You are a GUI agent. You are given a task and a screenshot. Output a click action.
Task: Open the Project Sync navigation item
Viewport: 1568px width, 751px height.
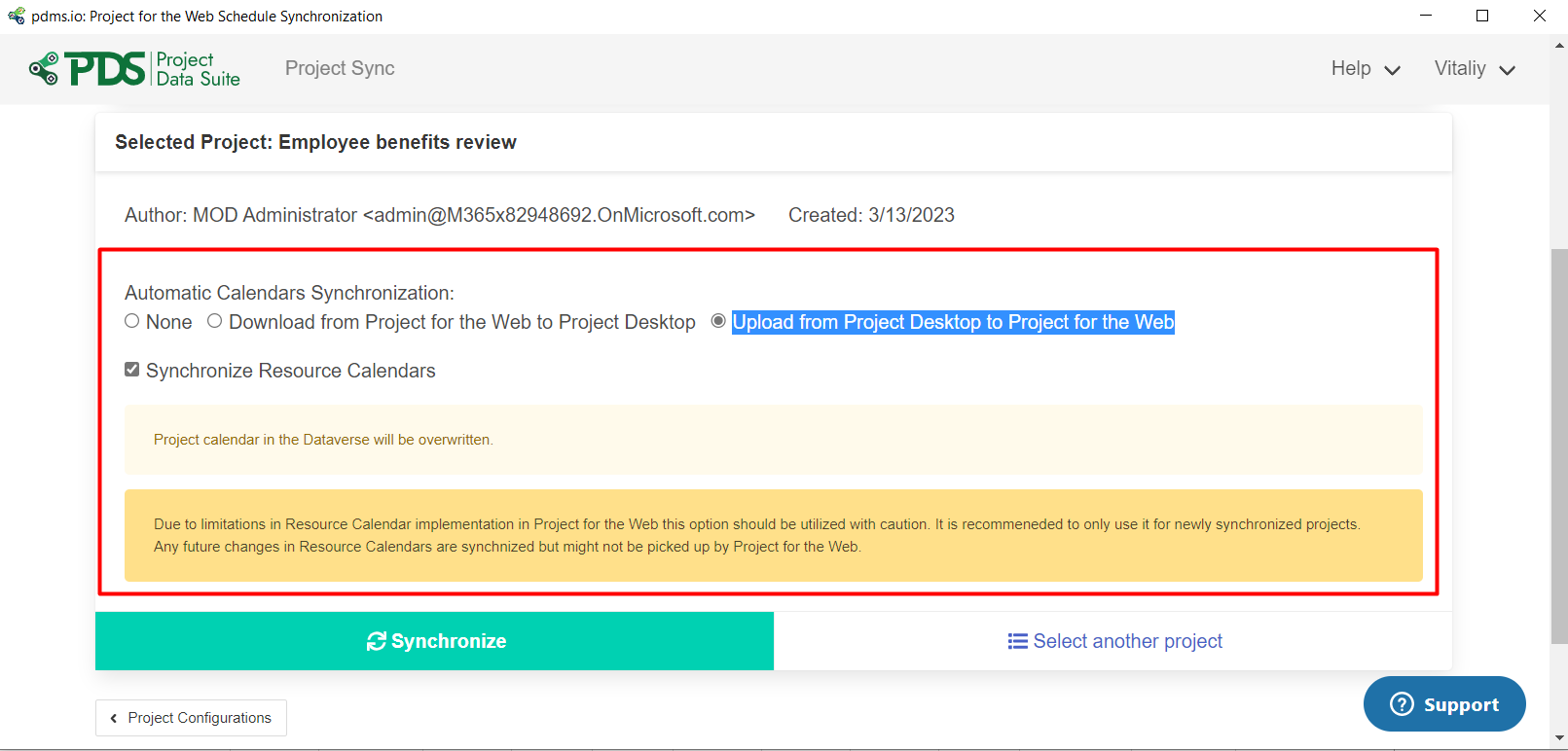tap(340, 68)
